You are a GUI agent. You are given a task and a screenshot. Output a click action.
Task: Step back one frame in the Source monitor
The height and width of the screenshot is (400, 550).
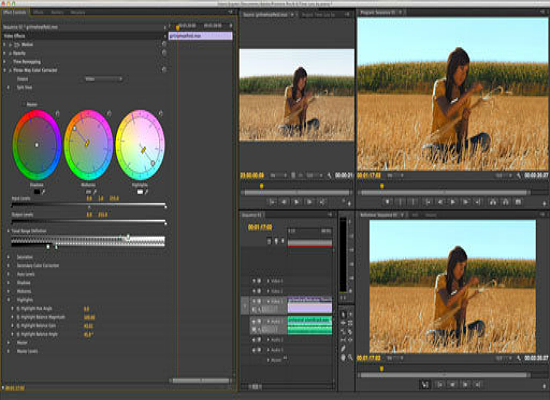pos(284,202)
